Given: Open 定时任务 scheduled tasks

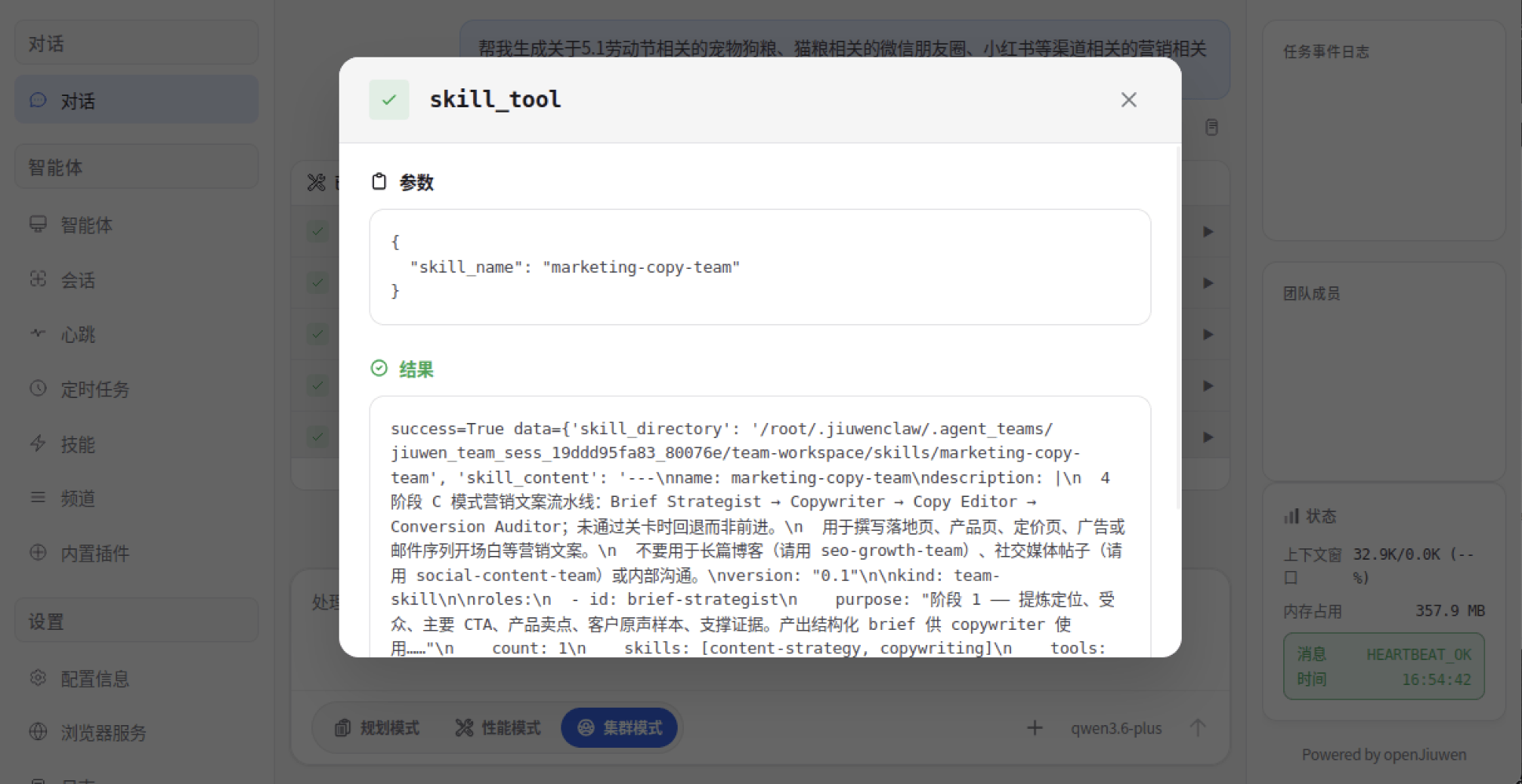Looking at the screenshot, I should click(x=137, y=389).
